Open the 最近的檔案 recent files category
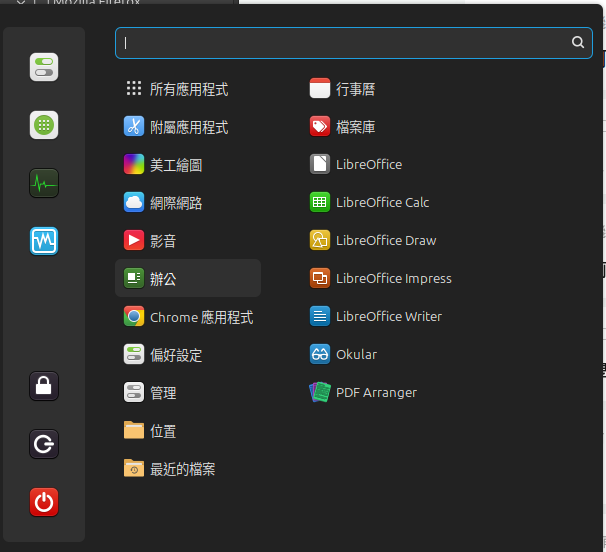The height and width of the screenshot is (552, 606). (x=188, y=468)
